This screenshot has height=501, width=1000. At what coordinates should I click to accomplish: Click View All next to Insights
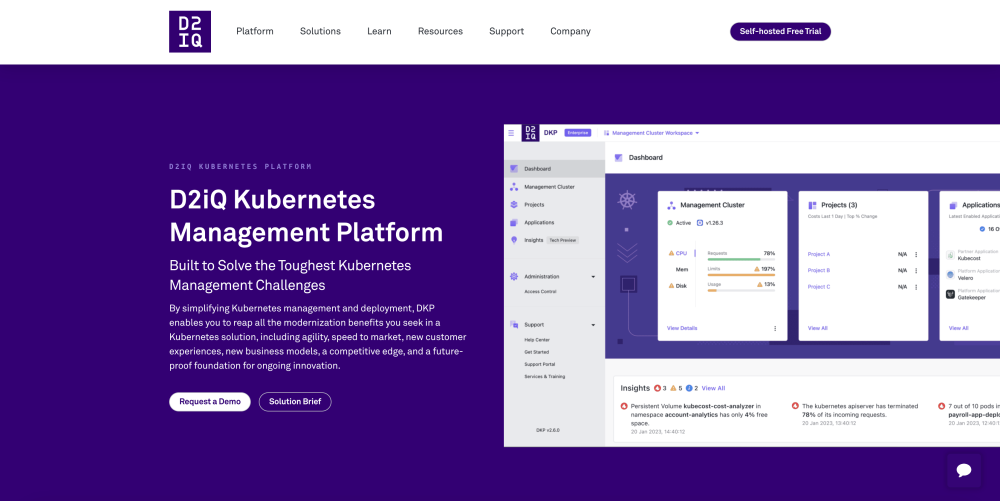[713, 388]
